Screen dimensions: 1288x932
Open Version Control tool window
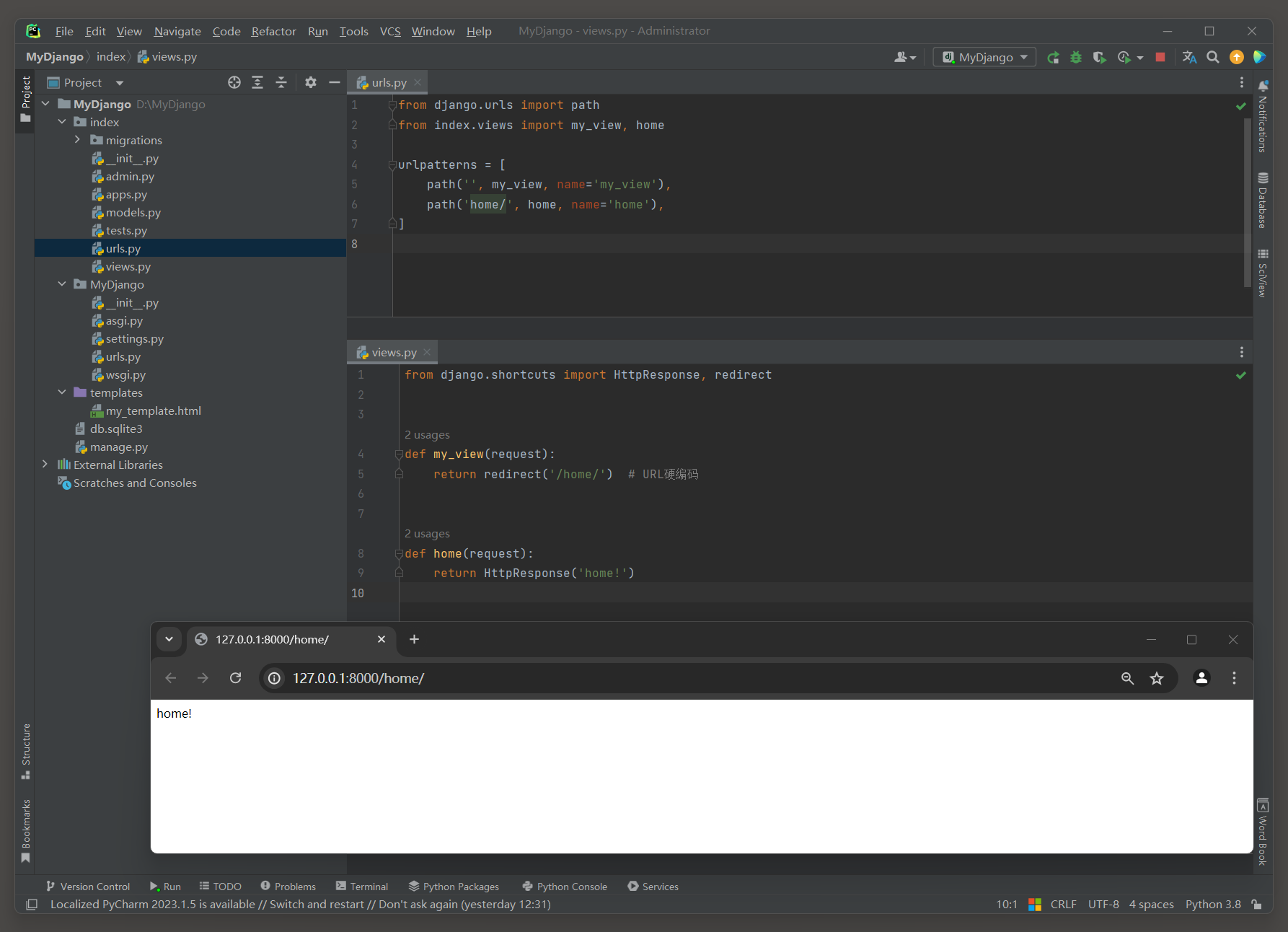pos(87,887)
